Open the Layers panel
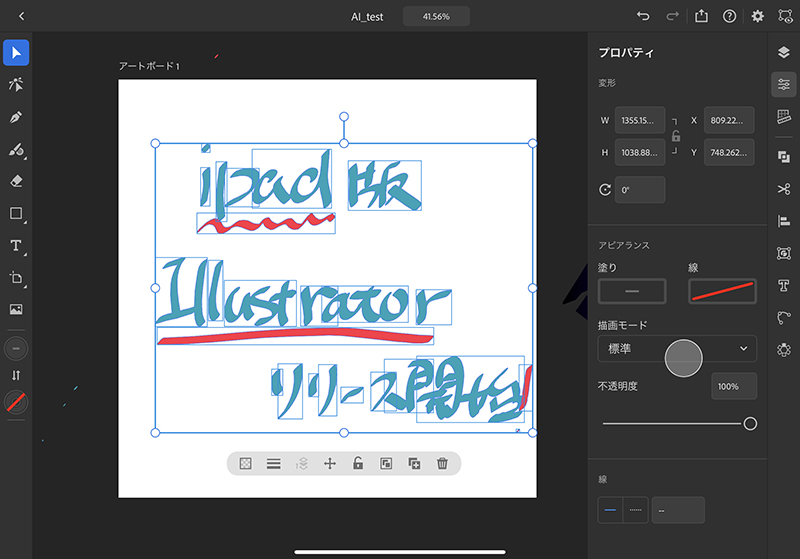Viewport: 800px width, 559px height. click(784, 52)
